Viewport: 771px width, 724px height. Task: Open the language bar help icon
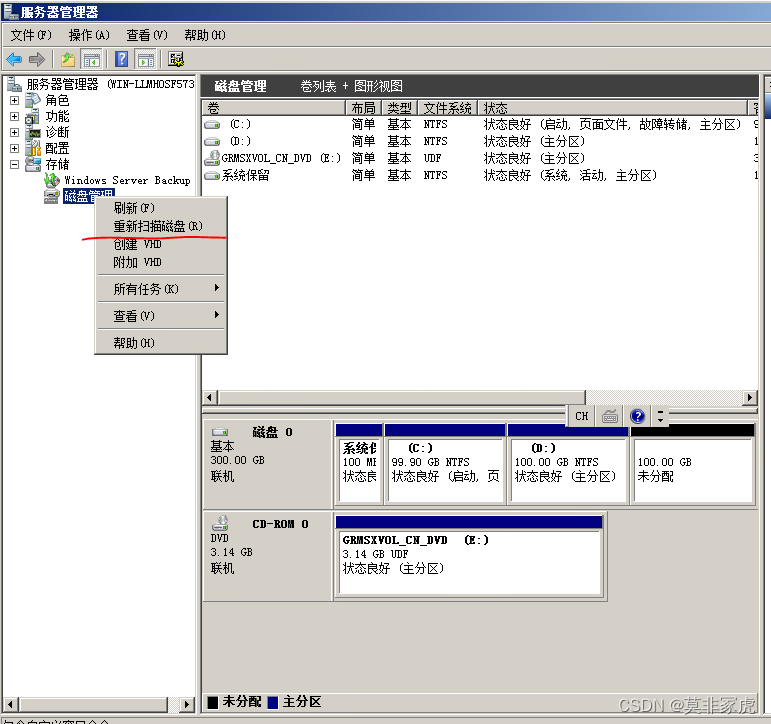[637, 416]
